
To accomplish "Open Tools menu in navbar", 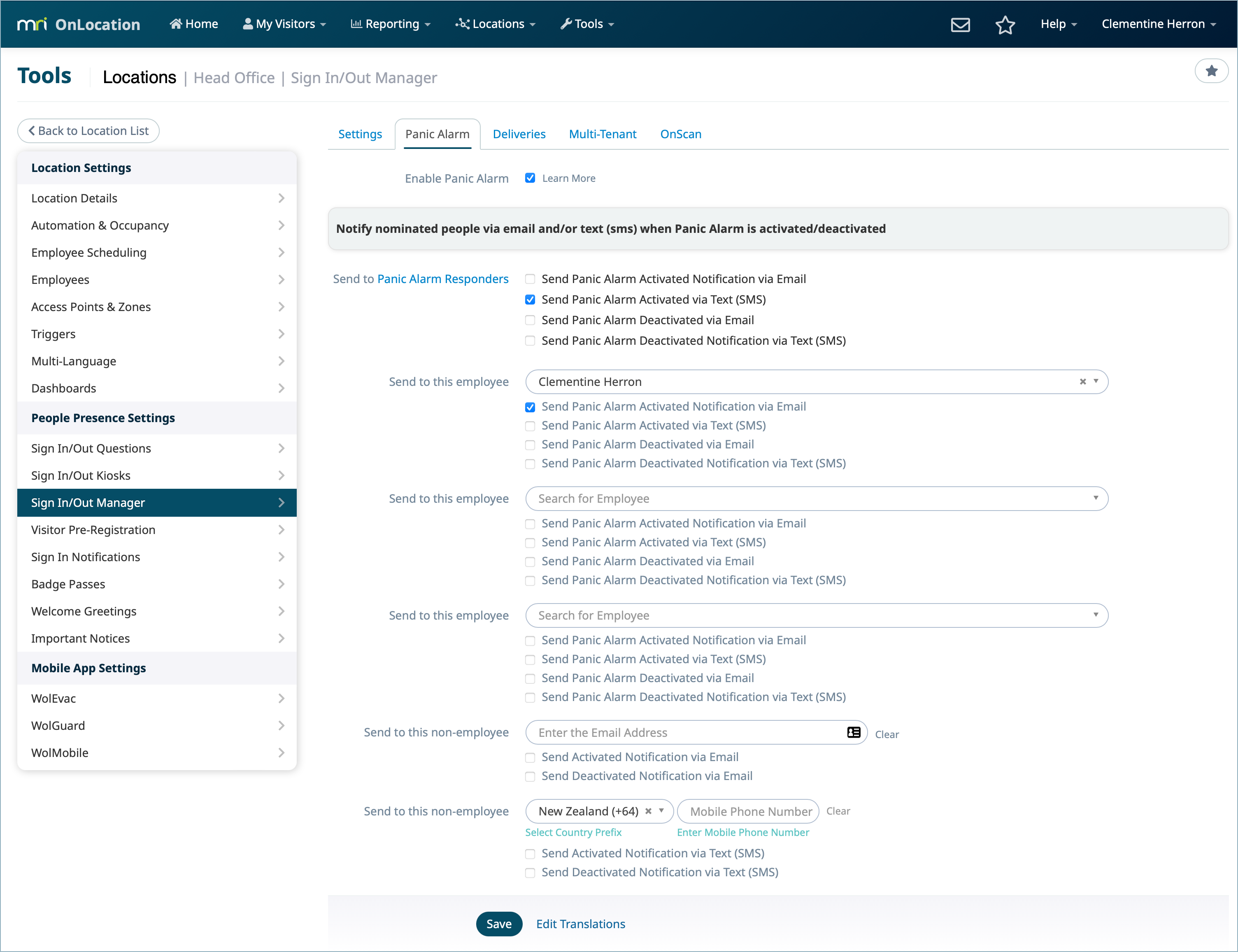I will click(x=587, y=24).
